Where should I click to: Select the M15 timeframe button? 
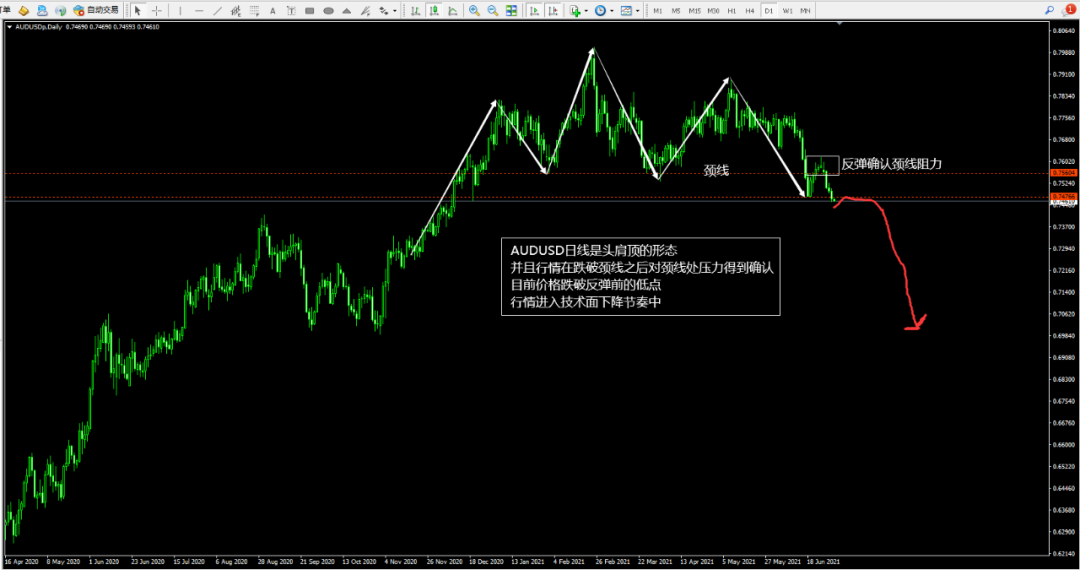(x=695, y=10)
